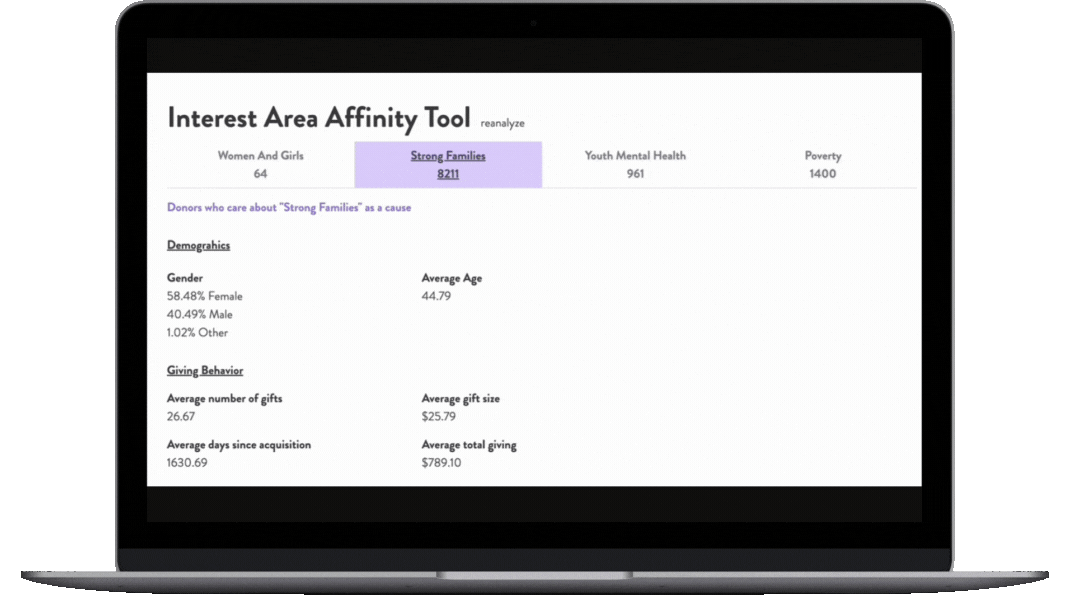Click the 961 count under Youth Mental Health
Image resolution: width=1080 pixels, height=600 pixels.
tap(634, 173)
